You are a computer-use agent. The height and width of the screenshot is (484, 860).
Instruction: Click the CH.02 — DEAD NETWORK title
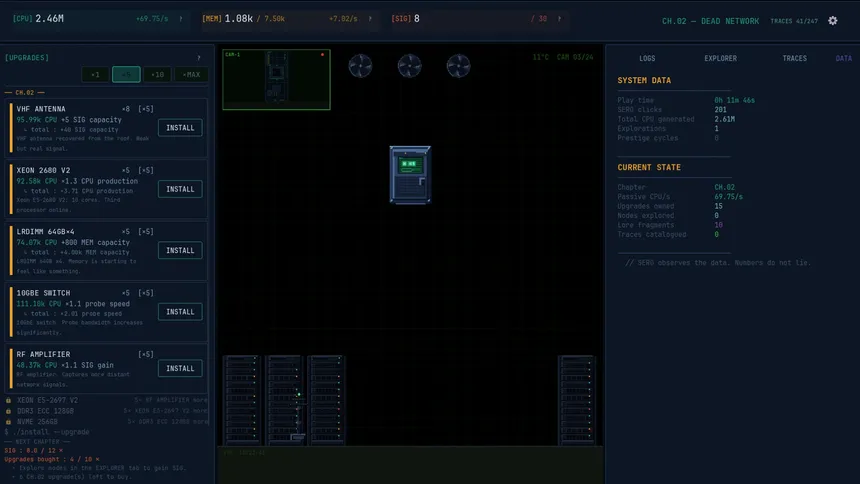point(711,21)
